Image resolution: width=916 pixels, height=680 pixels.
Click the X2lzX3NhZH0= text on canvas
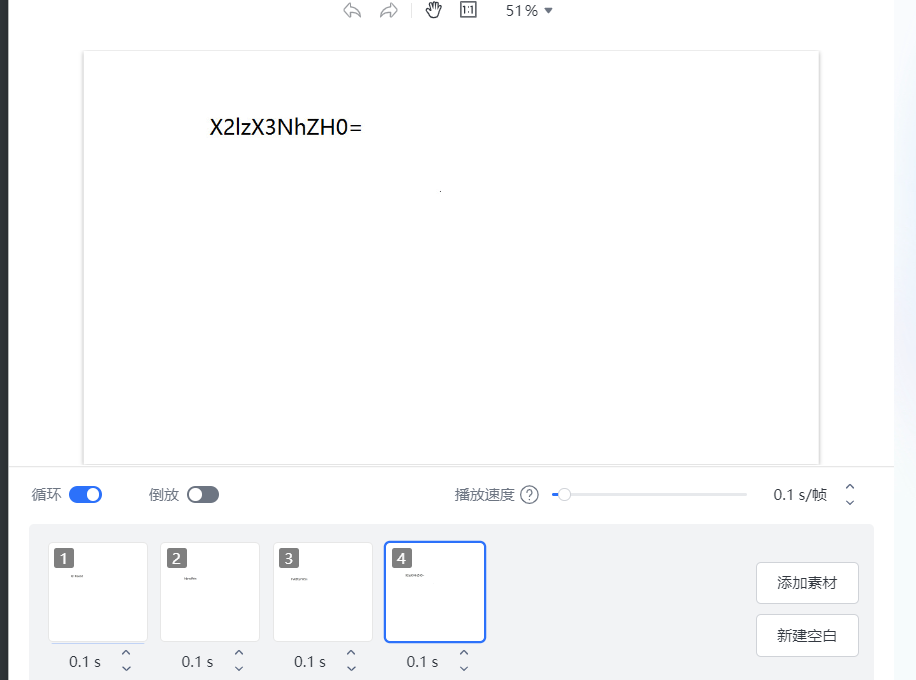pos(286,127)
